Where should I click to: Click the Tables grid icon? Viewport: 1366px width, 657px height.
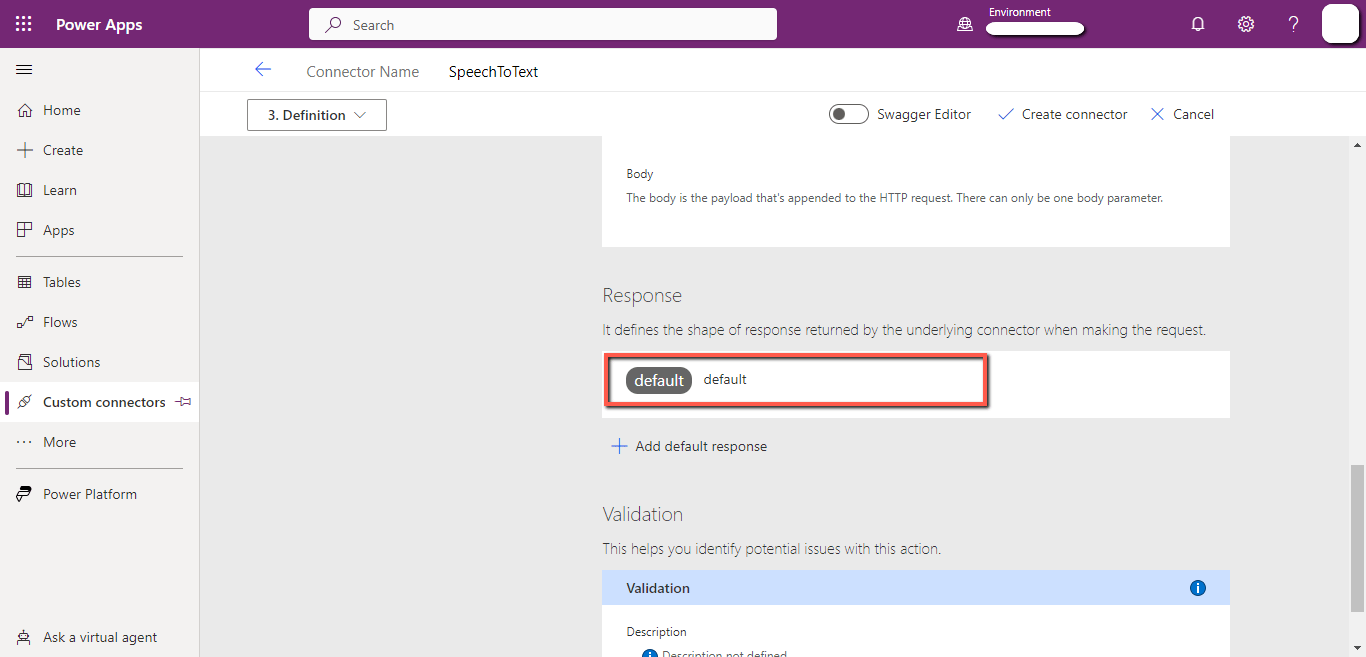pyautogui.click(x=25, y=282)
